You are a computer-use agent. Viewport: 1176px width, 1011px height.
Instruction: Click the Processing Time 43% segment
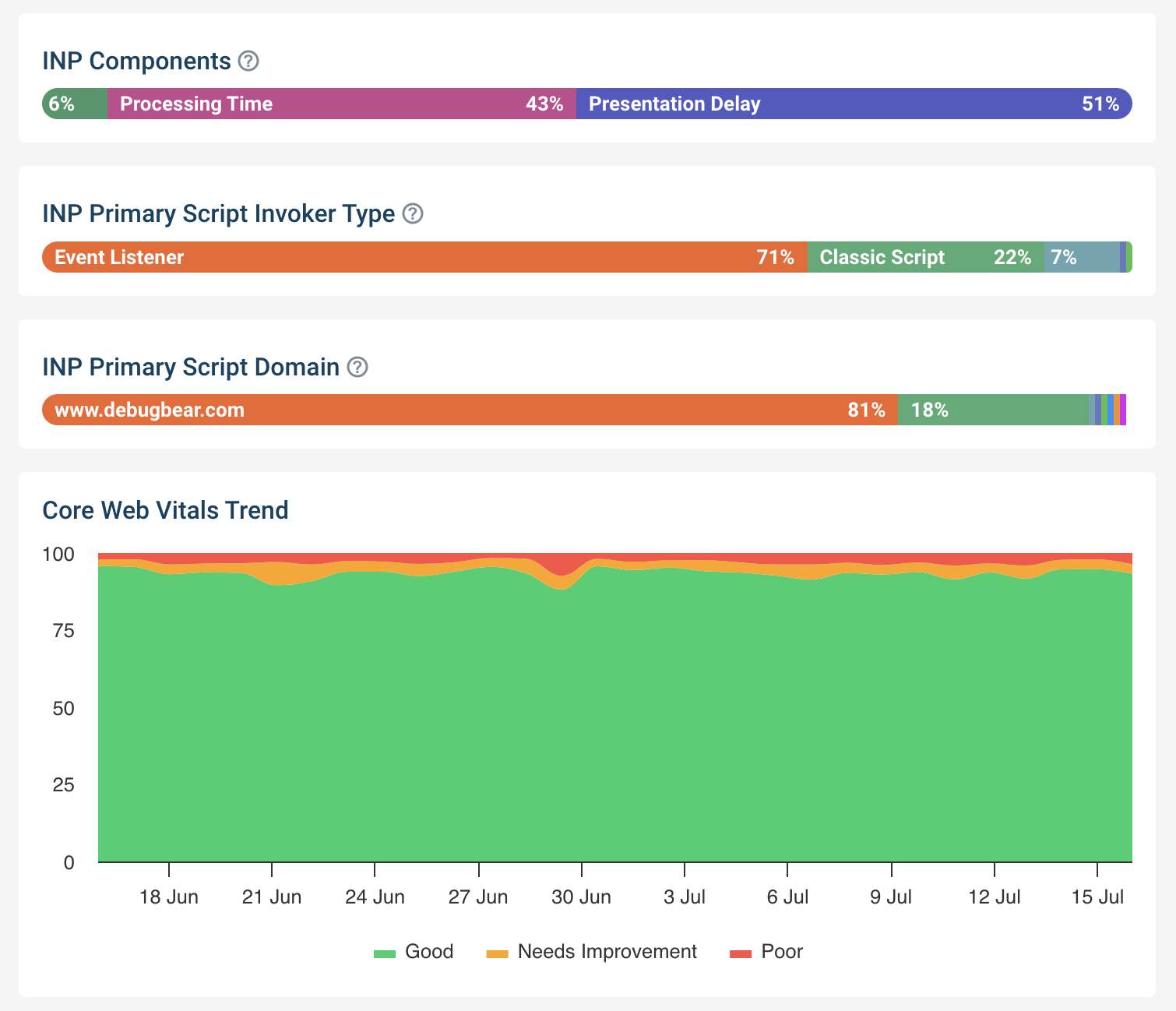coord(342,104)
